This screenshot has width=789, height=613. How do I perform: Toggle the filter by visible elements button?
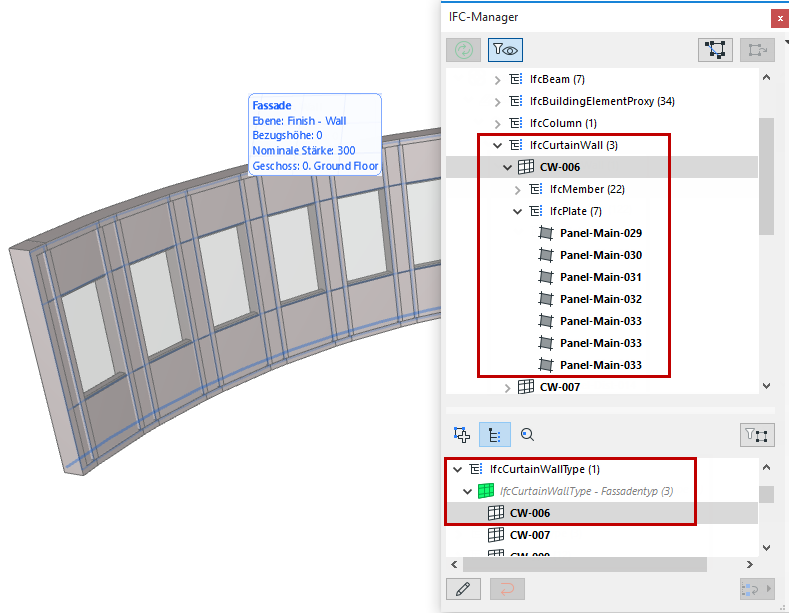(x=505, y=50)
